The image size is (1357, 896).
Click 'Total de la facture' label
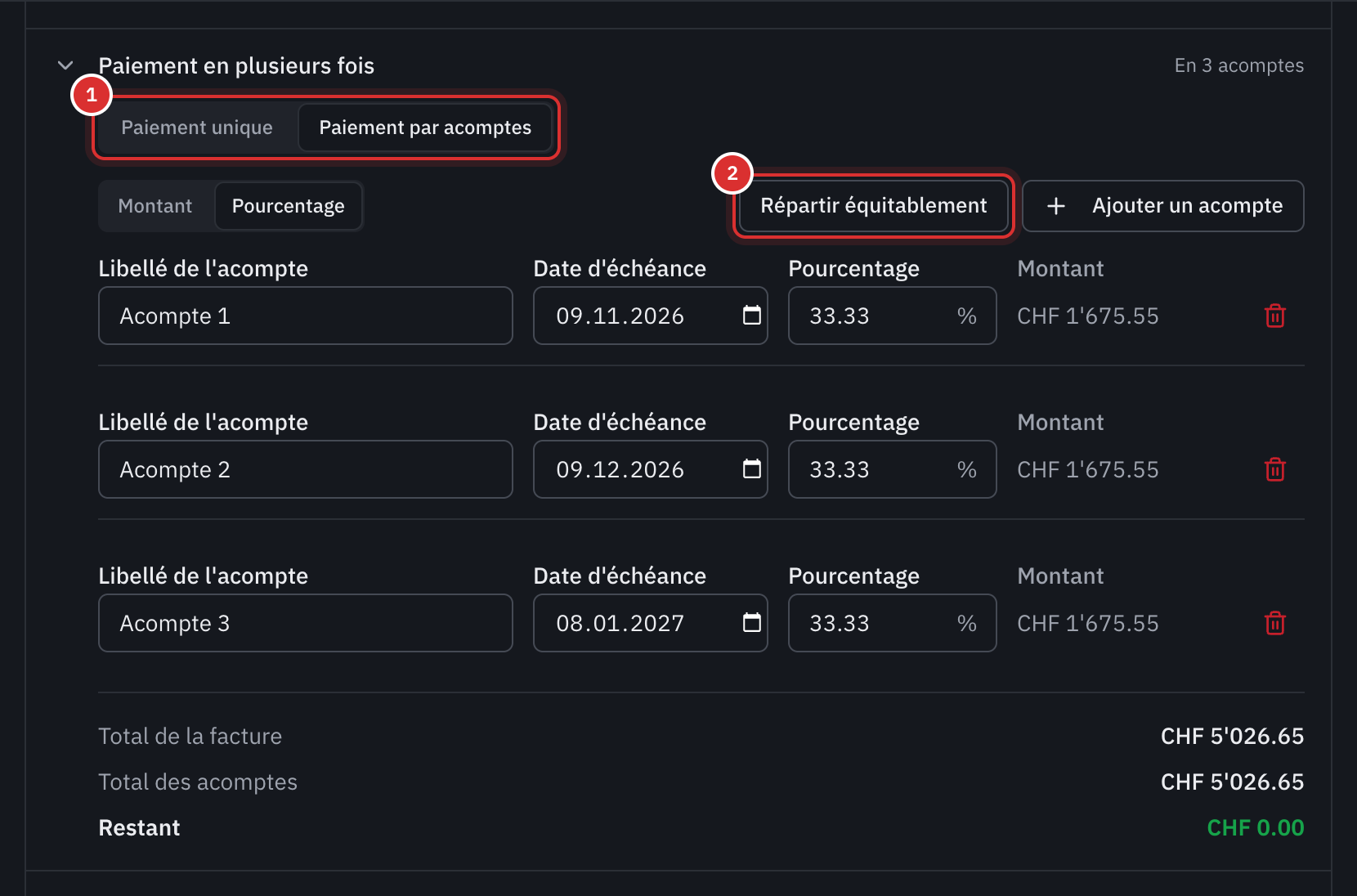click(x=190, y=736)
